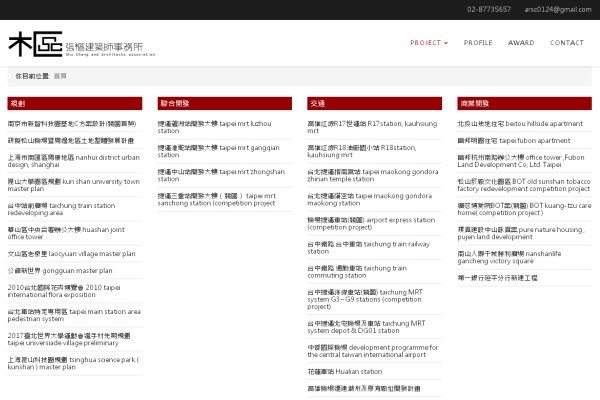Open the PROFILE menu item
This screenshot has height=400, width=600.
point(478,43)
